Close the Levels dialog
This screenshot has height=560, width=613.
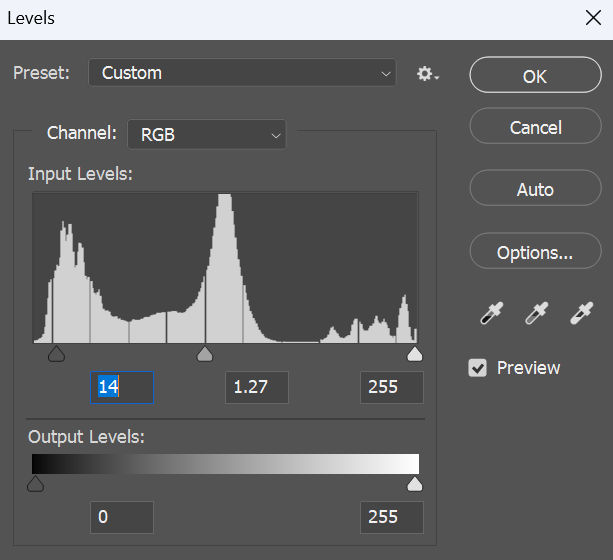point(593,18)
